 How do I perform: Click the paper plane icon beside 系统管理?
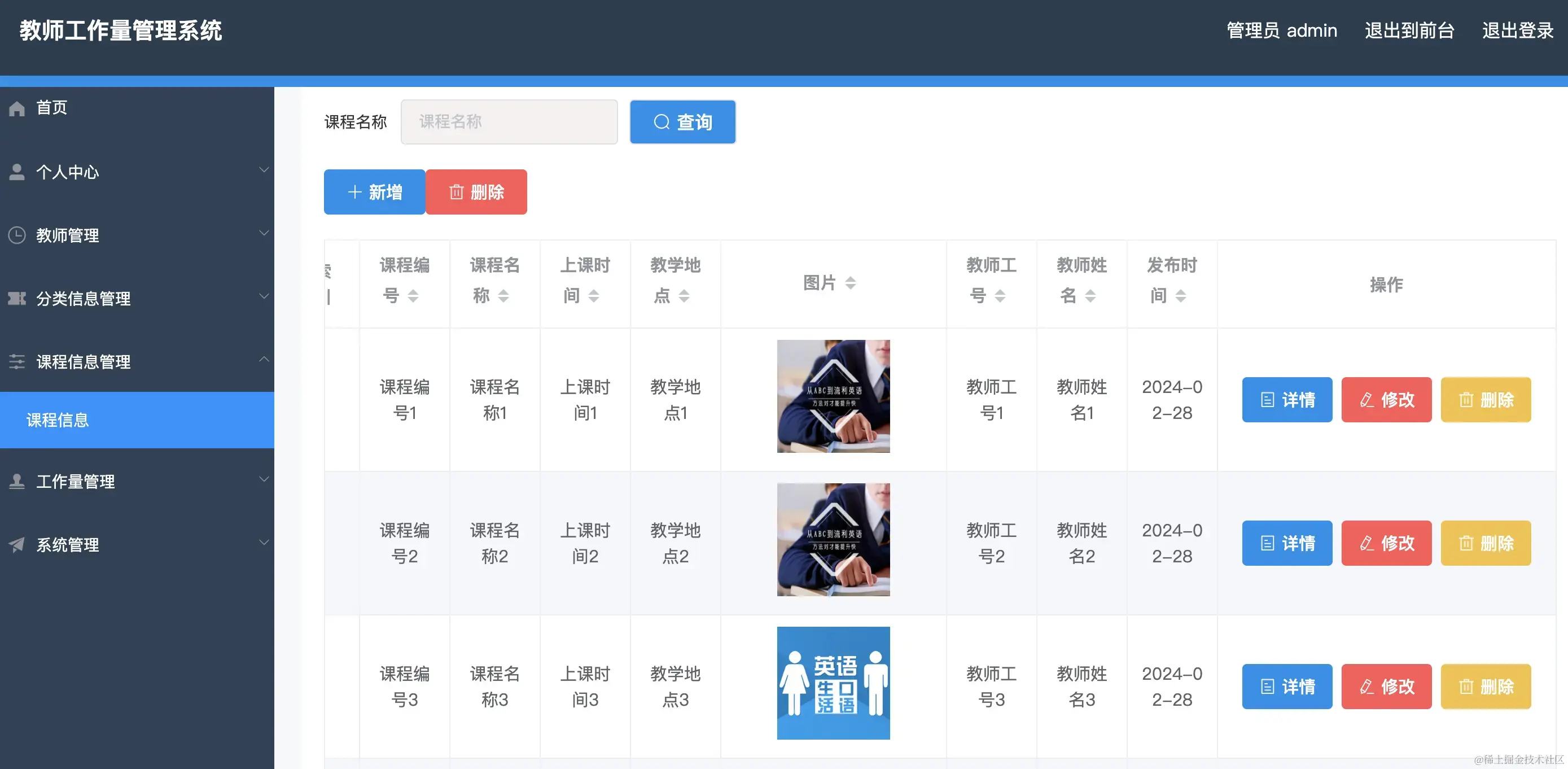[x=16, y=544]
